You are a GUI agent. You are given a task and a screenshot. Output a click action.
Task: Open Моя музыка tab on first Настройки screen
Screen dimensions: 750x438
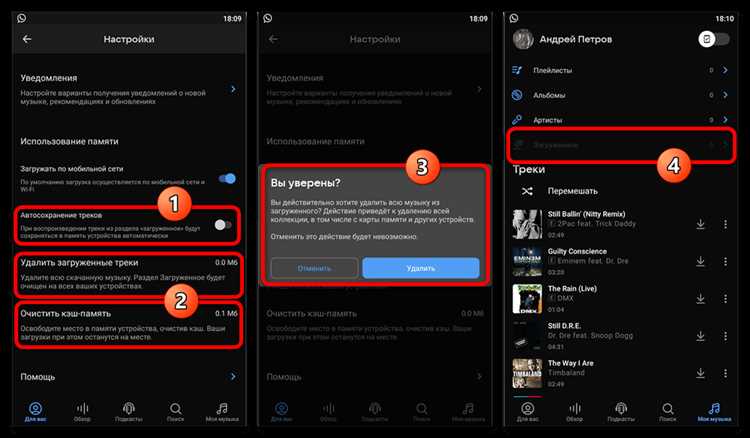[222, 412]
